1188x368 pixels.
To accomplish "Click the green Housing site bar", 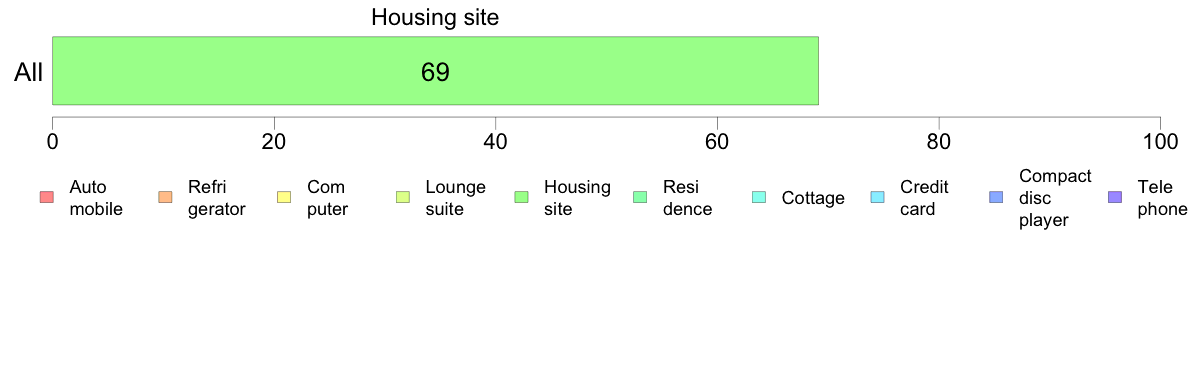I will pyautogui.click(x=435, y=70).
